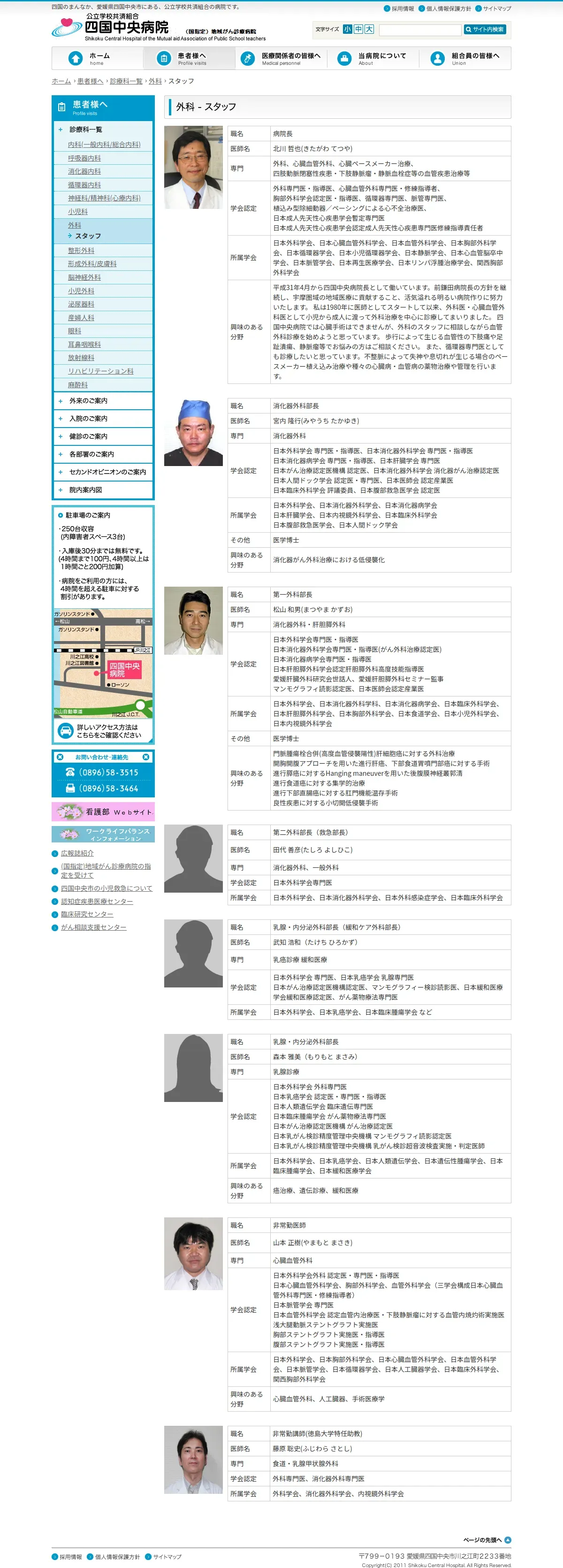Viewport: 563px width, 1568px height.
Task: Expand 外来のご案内 section
Action: (x=104, y=401)
